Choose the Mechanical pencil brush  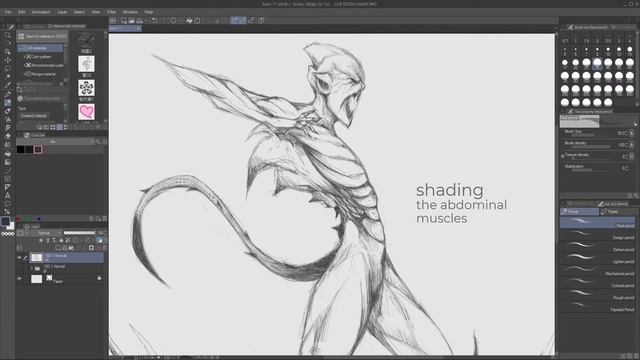click(x=598, y=271)
